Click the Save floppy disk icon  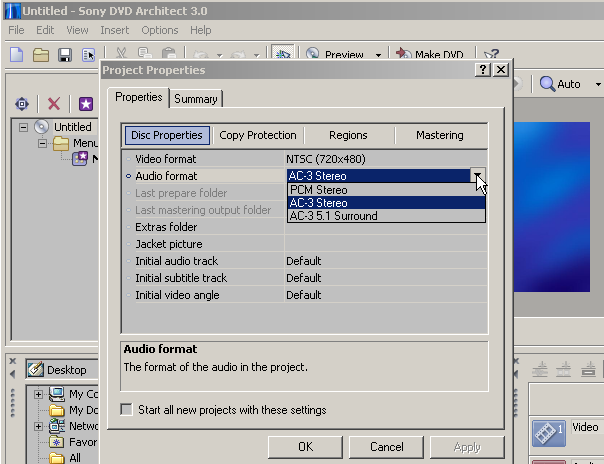(65, 55)
